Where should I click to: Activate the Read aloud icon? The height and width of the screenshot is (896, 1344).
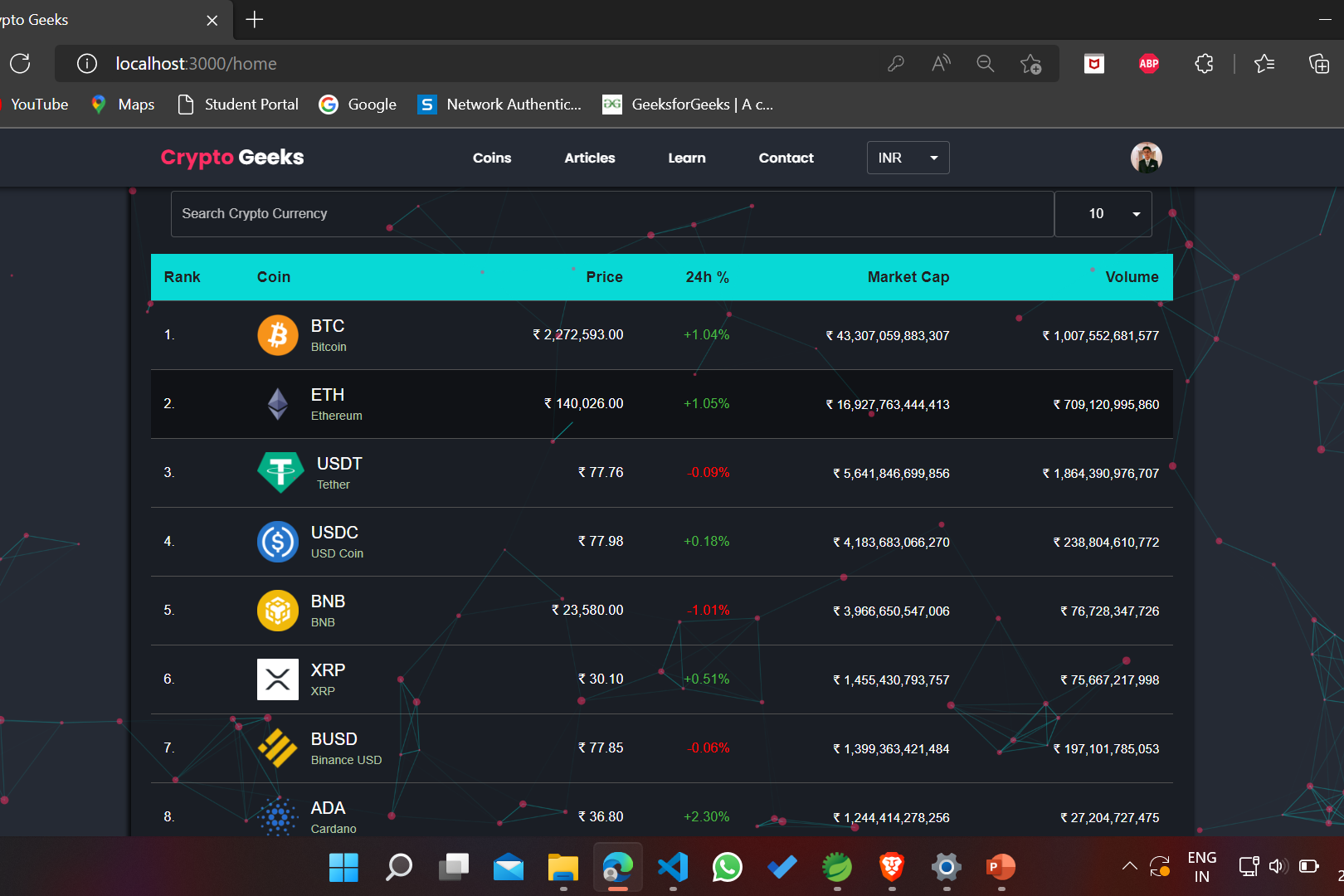[x=941, y=63]
